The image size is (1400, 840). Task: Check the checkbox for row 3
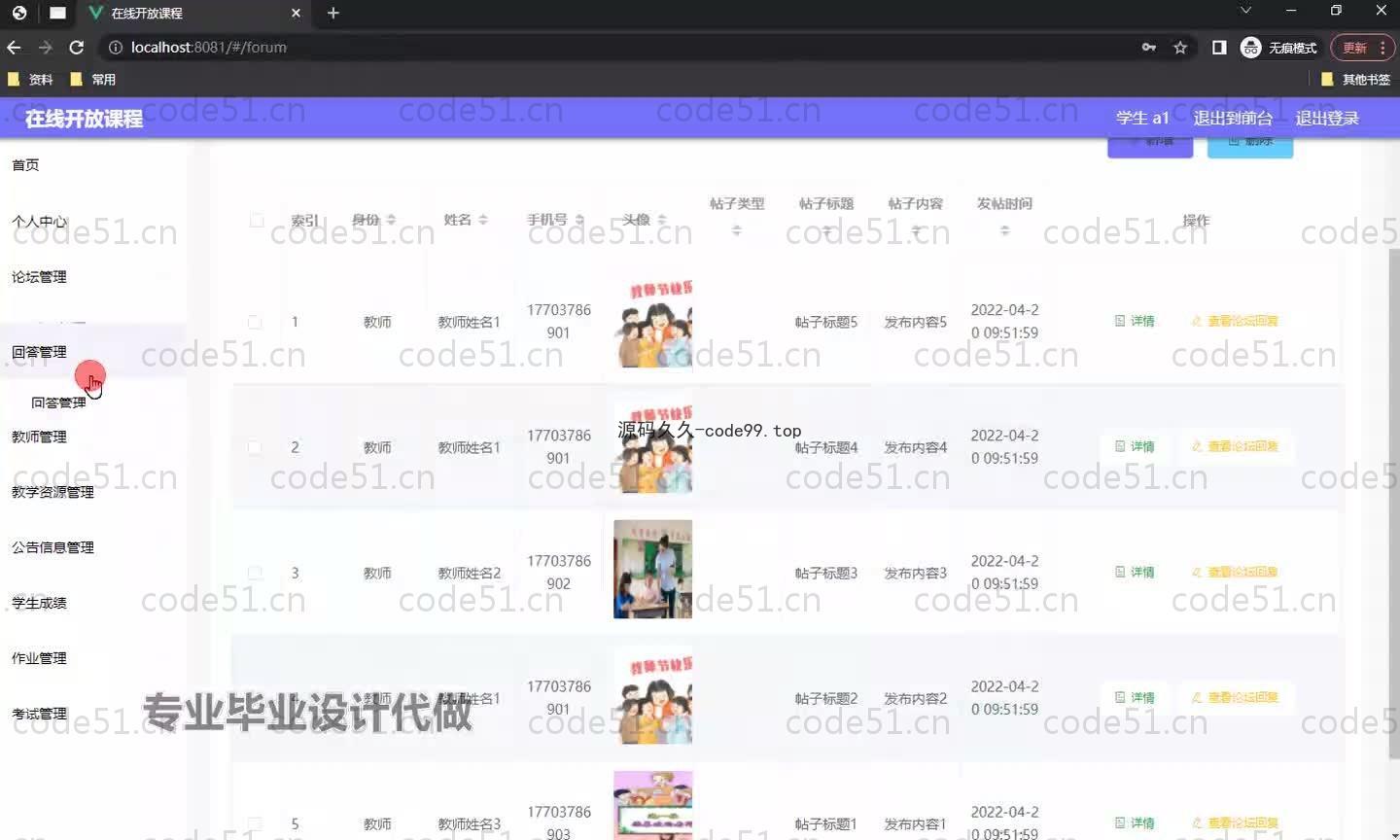click(x=255, y=573)
